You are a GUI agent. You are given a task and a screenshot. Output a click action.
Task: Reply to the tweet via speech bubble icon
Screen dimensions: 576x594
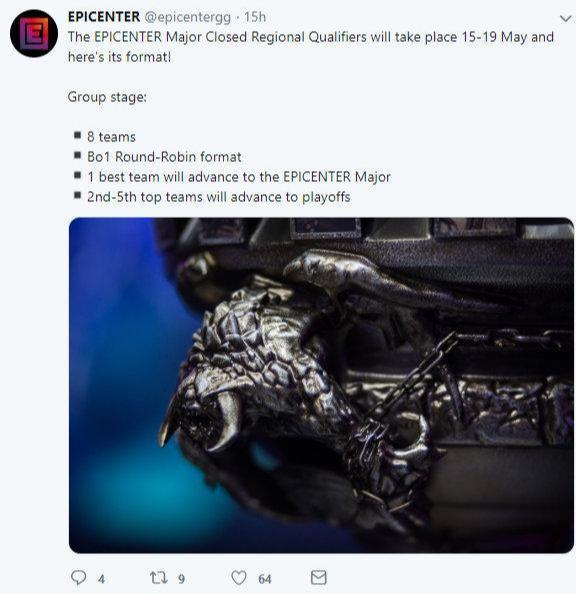click(78, 578)
